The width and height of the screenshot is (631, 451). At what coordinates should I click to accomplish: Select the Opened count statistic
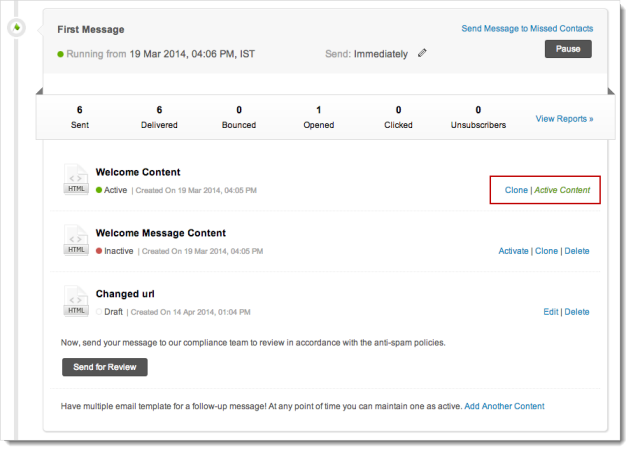point(318,117)
